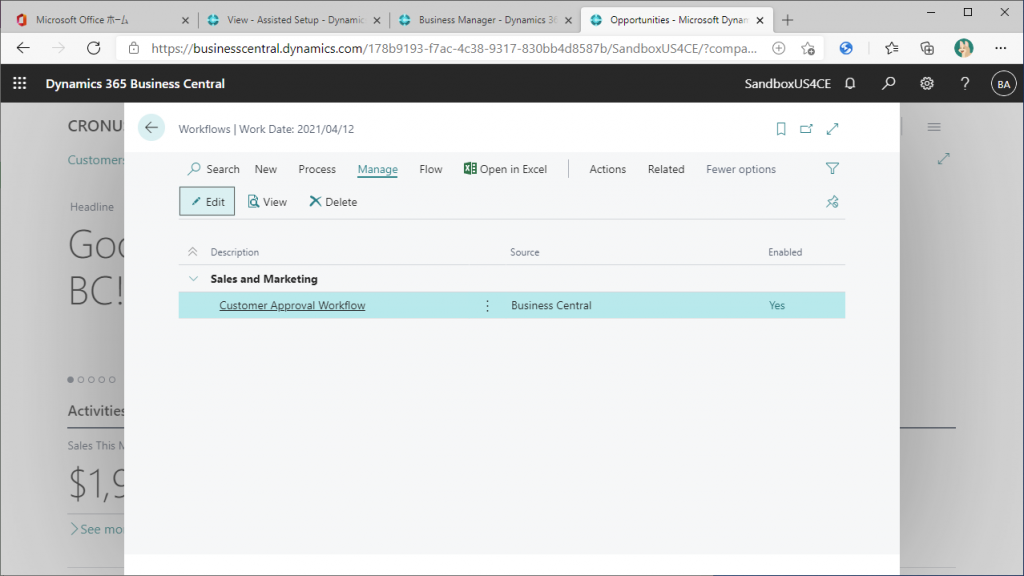Screen dimensions: 1024x576
Task: Open the app launcher waffle menu
Action: point(20,84)
